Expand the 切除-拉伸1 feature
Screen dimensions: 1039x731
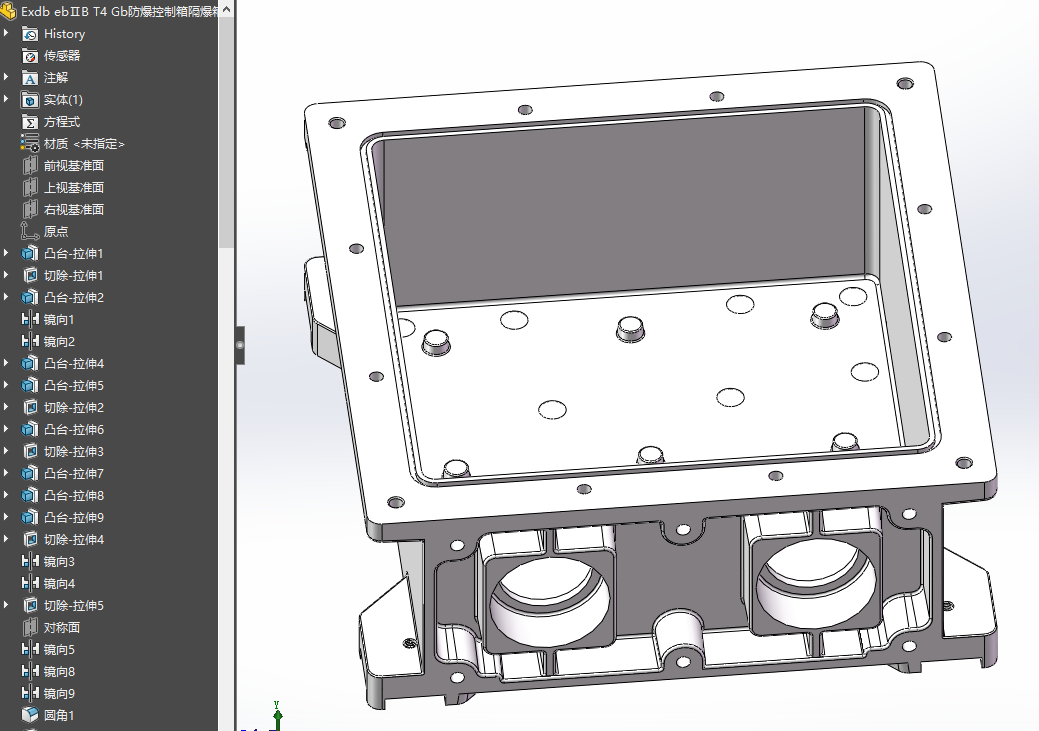[7, 274]
